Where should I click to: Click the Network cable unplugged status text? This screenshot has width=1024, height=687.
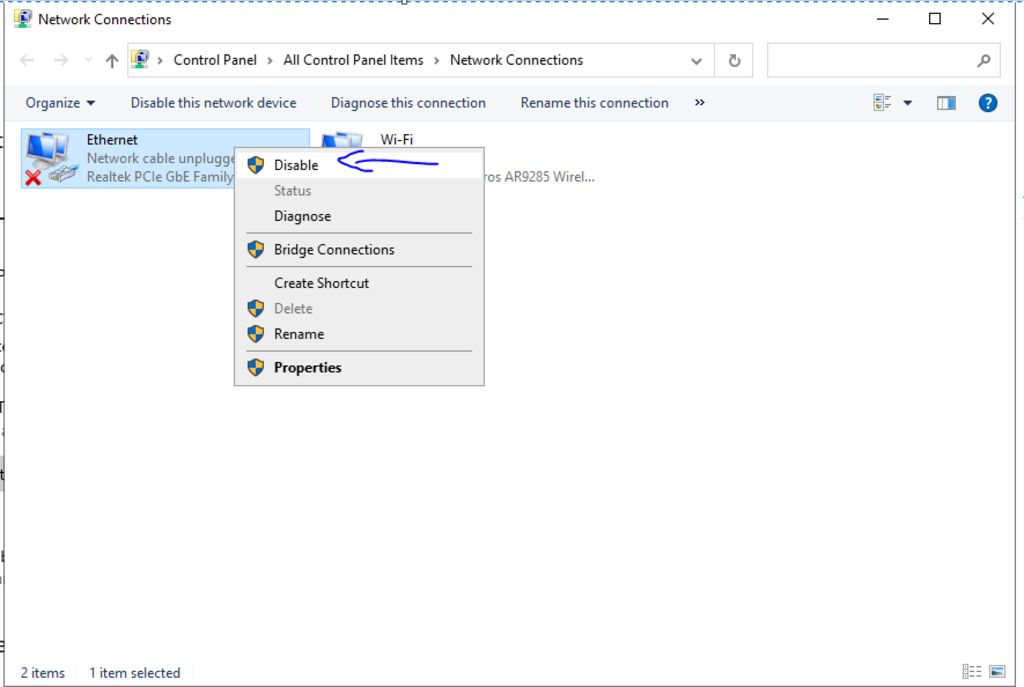click(x=161, y=159)
